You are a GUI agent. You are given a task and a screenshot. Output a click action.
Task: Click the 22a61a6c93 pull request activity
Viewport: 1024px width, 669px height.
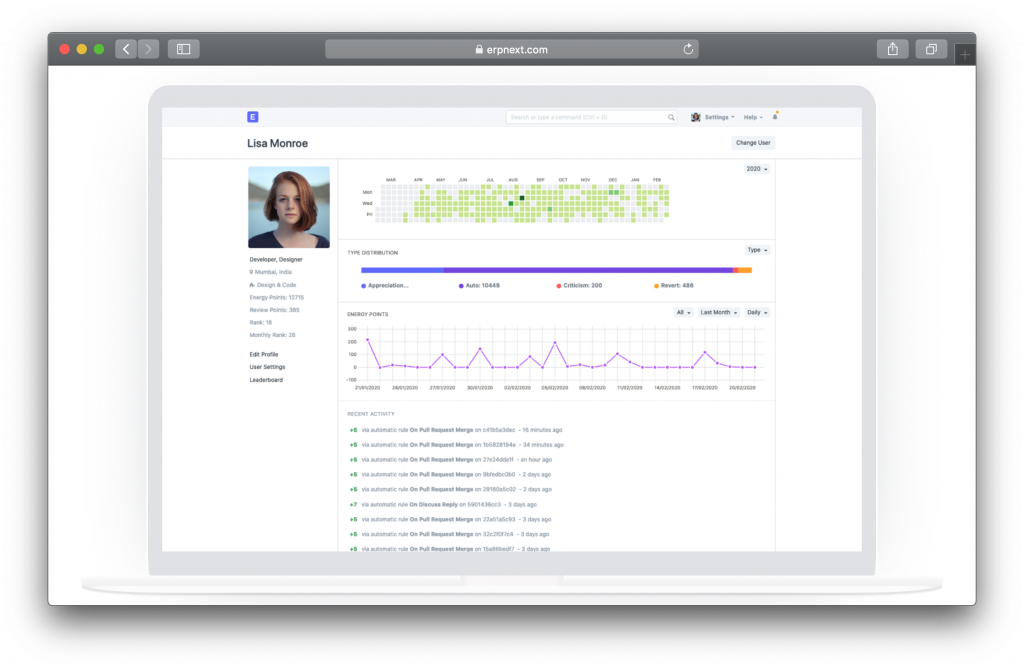(x=451, y=519)
